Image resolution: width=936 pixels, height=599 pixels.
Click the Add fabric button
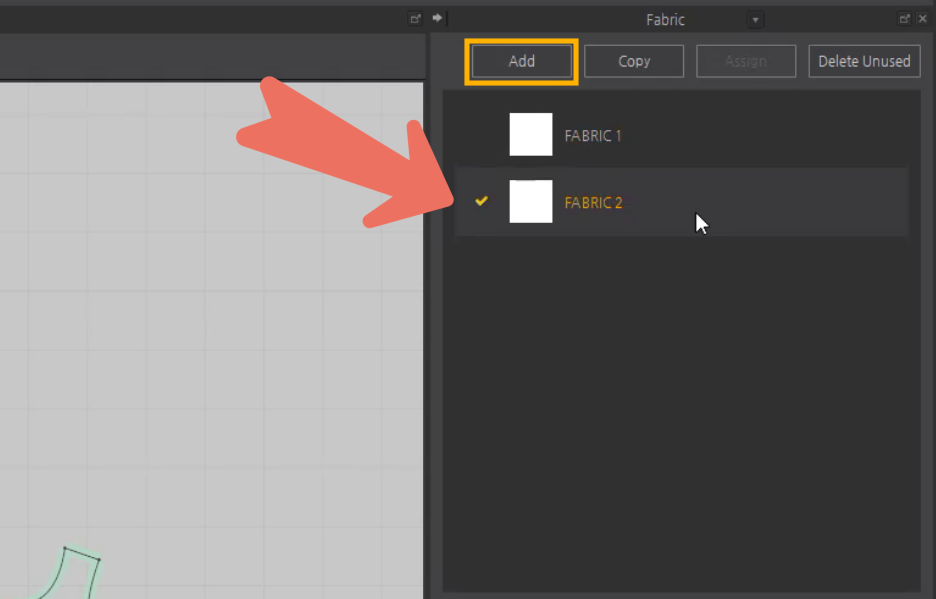(x=521, y=62)
